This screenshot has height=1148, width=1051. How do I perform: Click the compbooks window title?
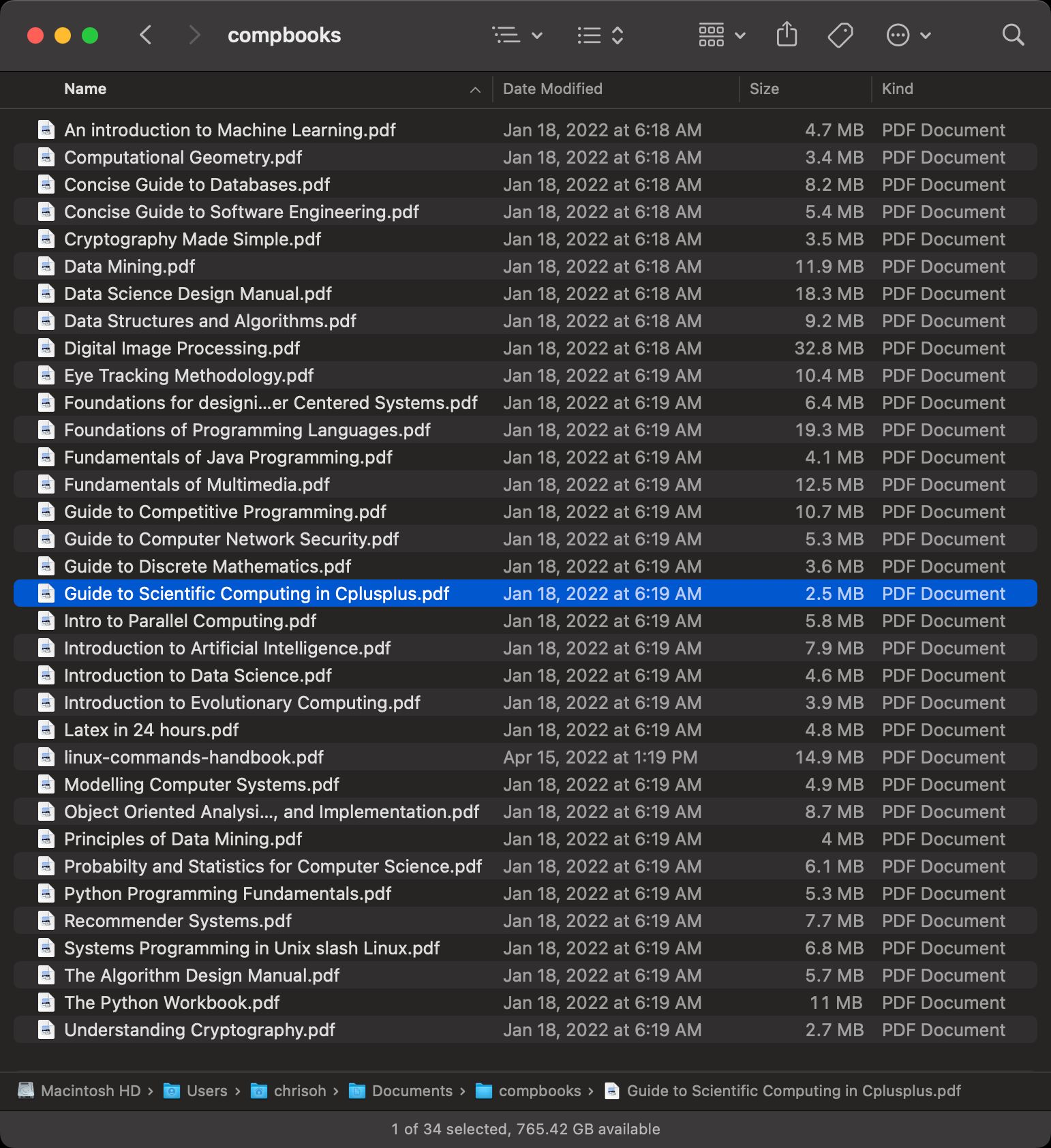(284, 35)
